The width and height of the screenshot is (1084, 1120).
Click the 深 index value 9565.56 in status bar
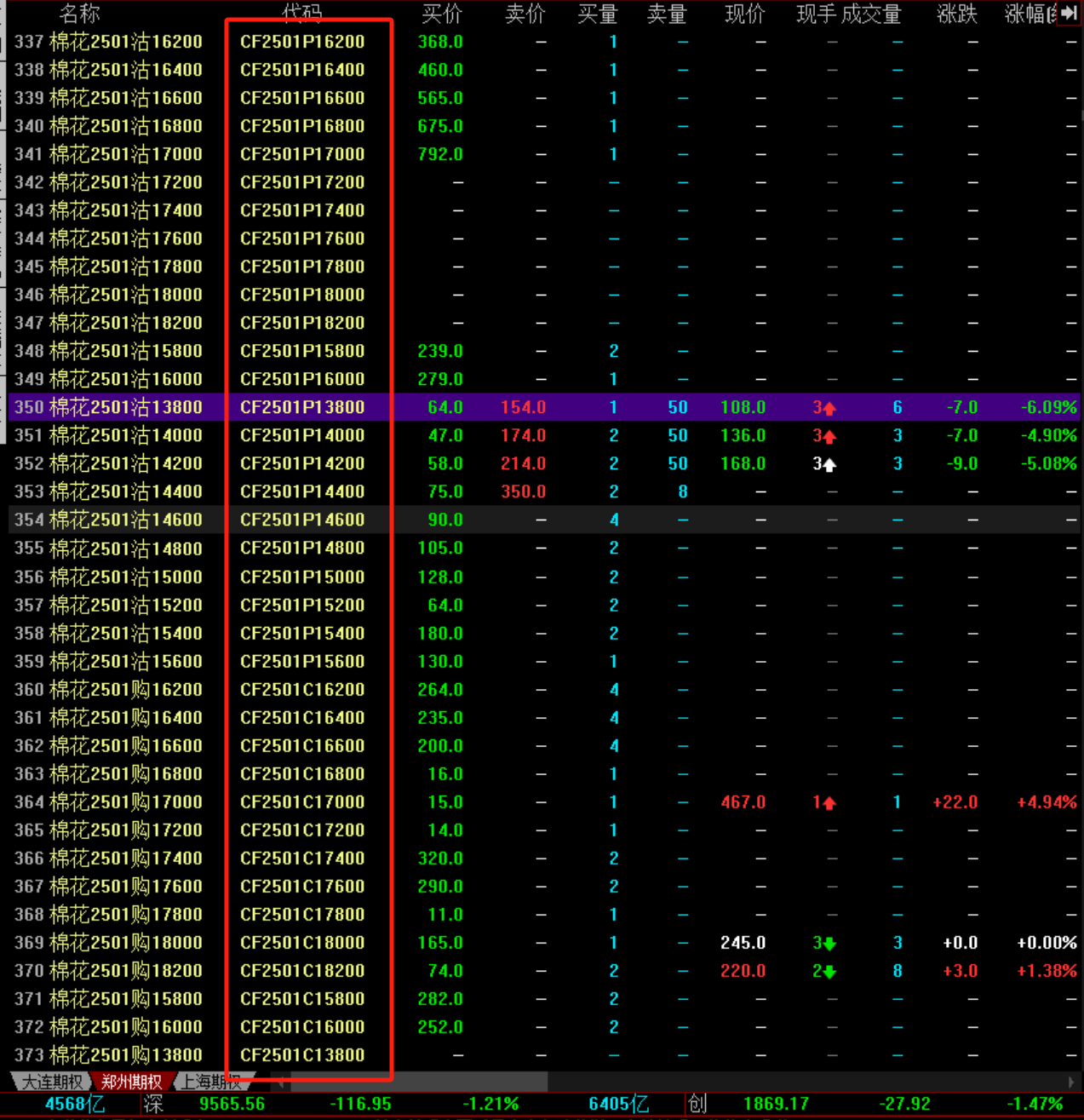pyautogui.click(x=232, y=1105)
